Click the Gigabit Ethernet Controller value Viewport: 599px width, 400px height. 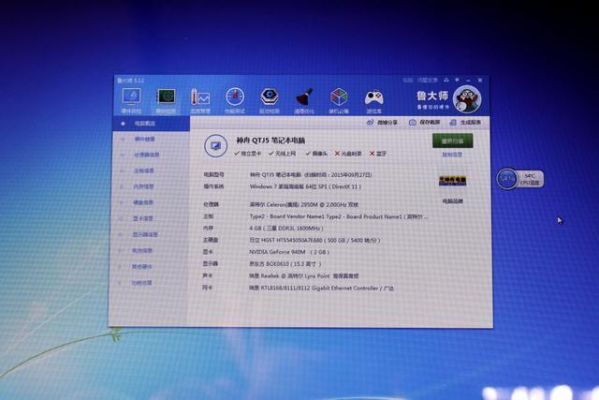pyautogui.click(x=321, y=288)
